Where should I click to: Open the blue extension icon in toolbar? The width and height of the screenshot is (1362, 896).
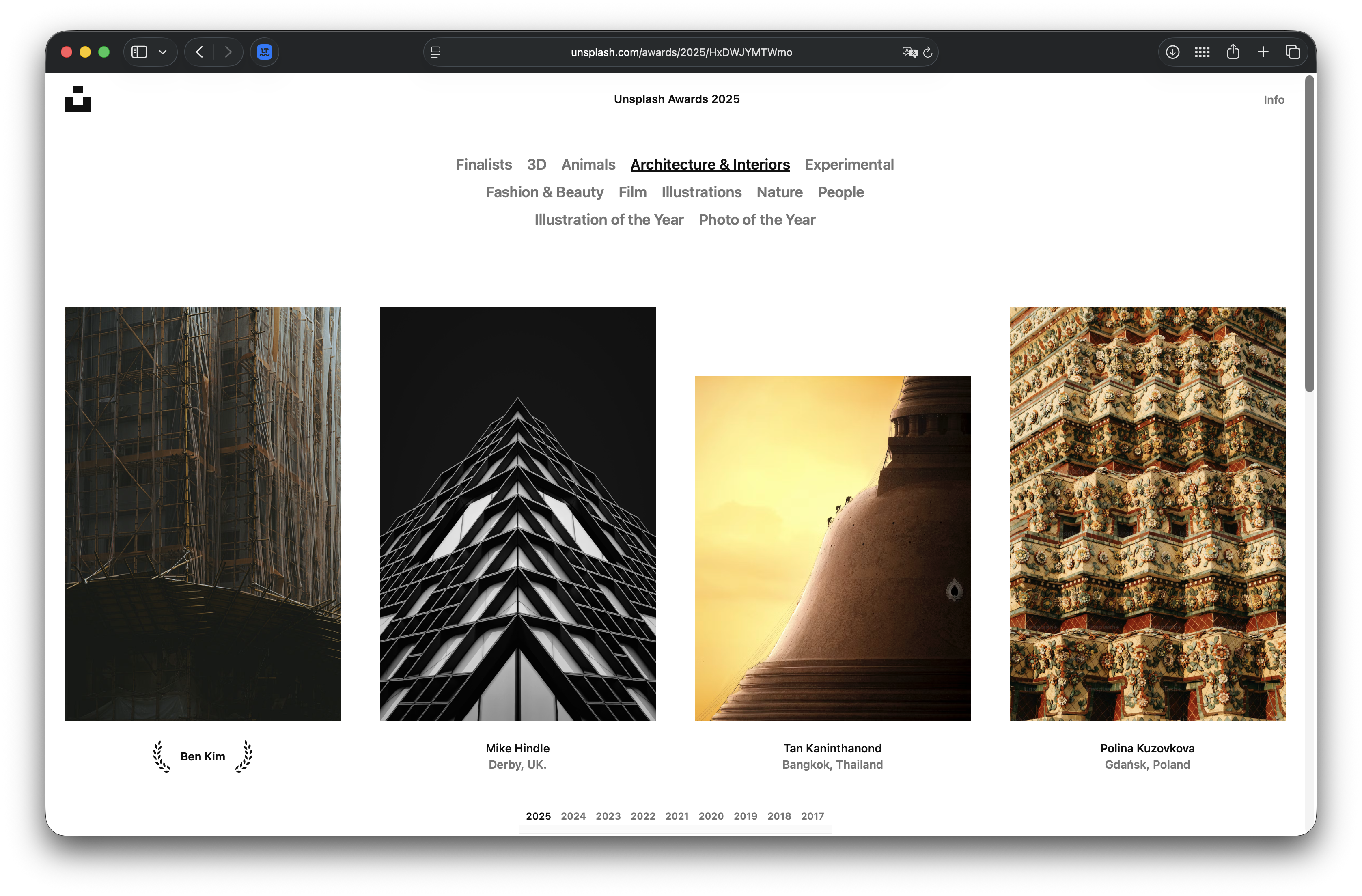point(264,52)
